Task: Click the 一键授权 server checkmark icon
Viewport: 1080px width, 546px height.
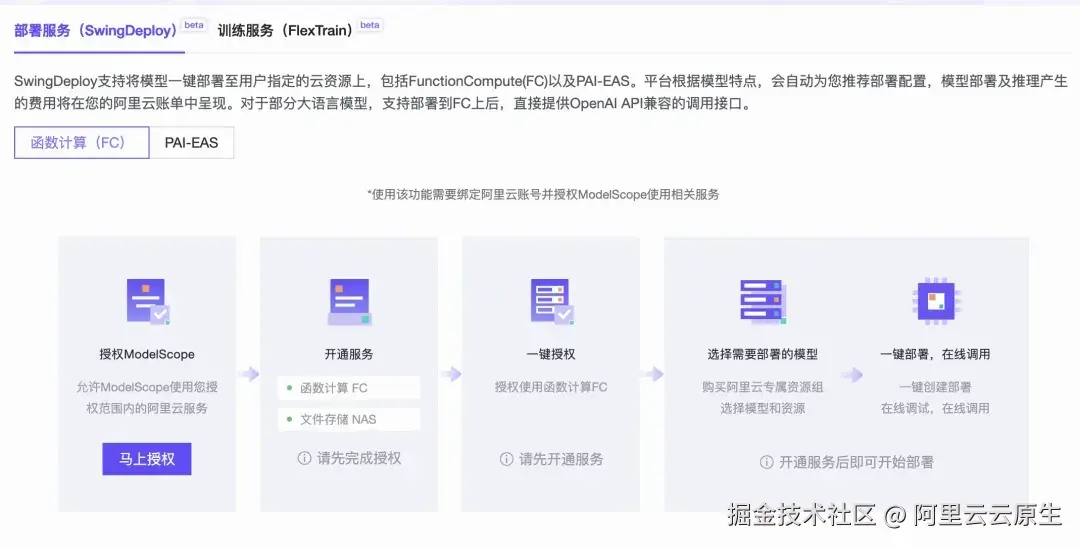Action: click(552, 302)
